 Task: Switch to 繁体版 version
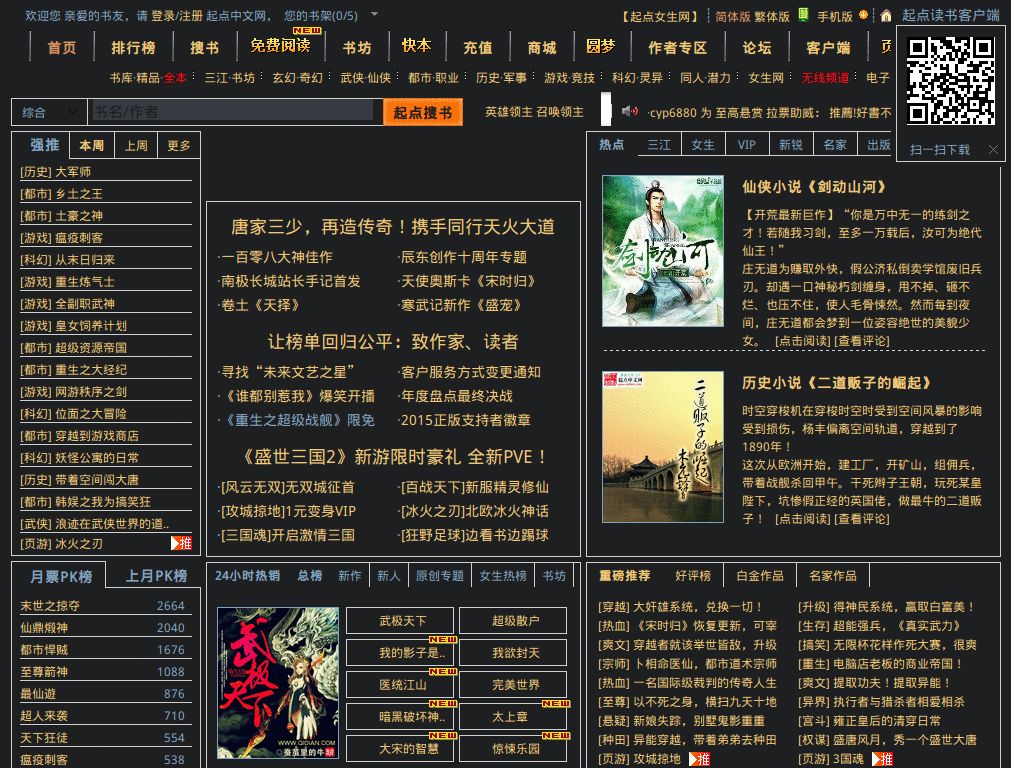pyautogui.click(x=771, y=16)
